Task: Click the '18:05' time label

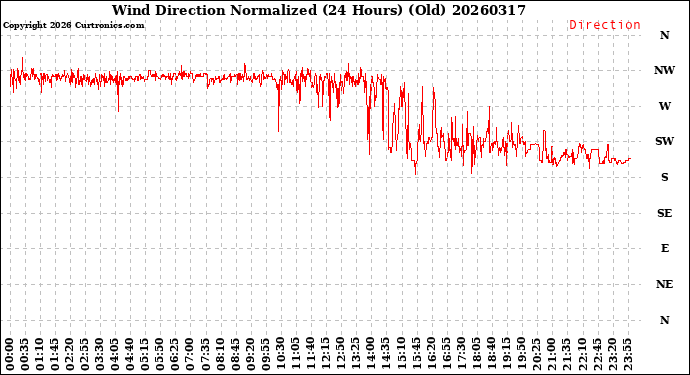Action: point(476,354)
